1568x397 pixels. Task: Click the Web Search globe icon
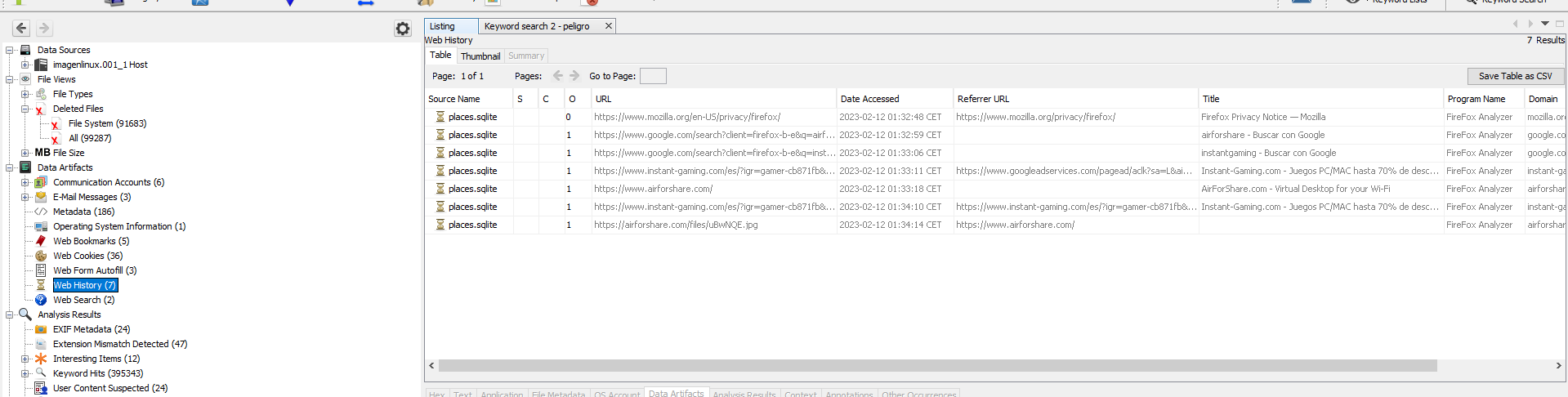[41, 300]
